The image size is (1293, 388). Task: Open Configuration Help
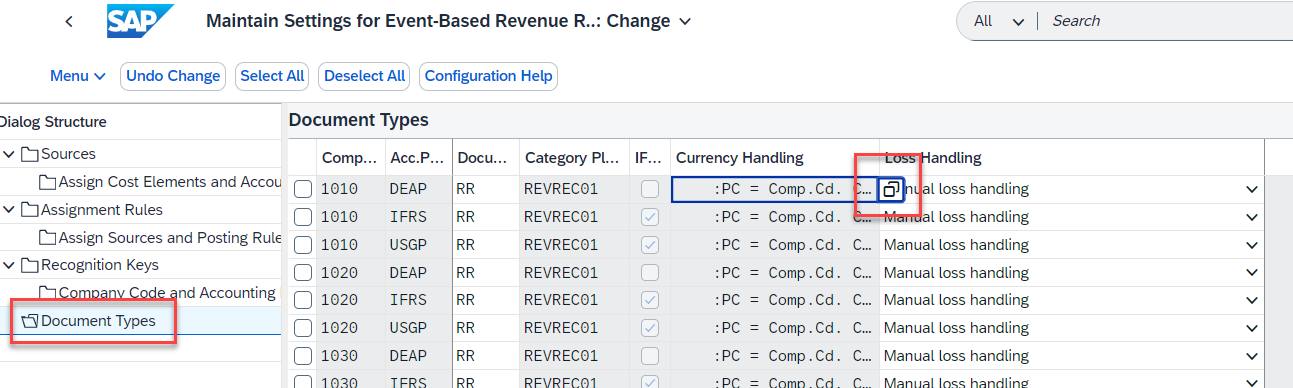[x=488, y=76]
